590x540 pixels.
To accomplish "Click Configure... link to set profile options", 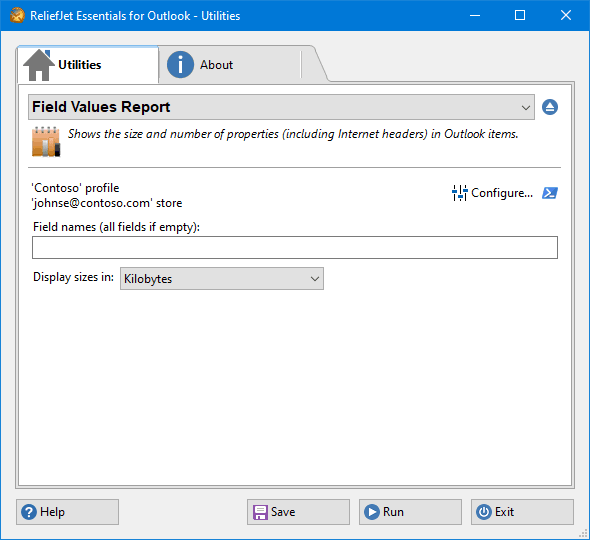I will click(x=502, y=193).
